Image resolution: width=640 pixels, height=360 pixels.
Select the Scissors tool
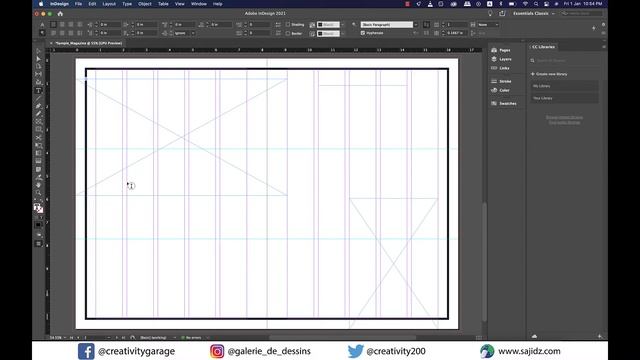(x=38, y=138)
